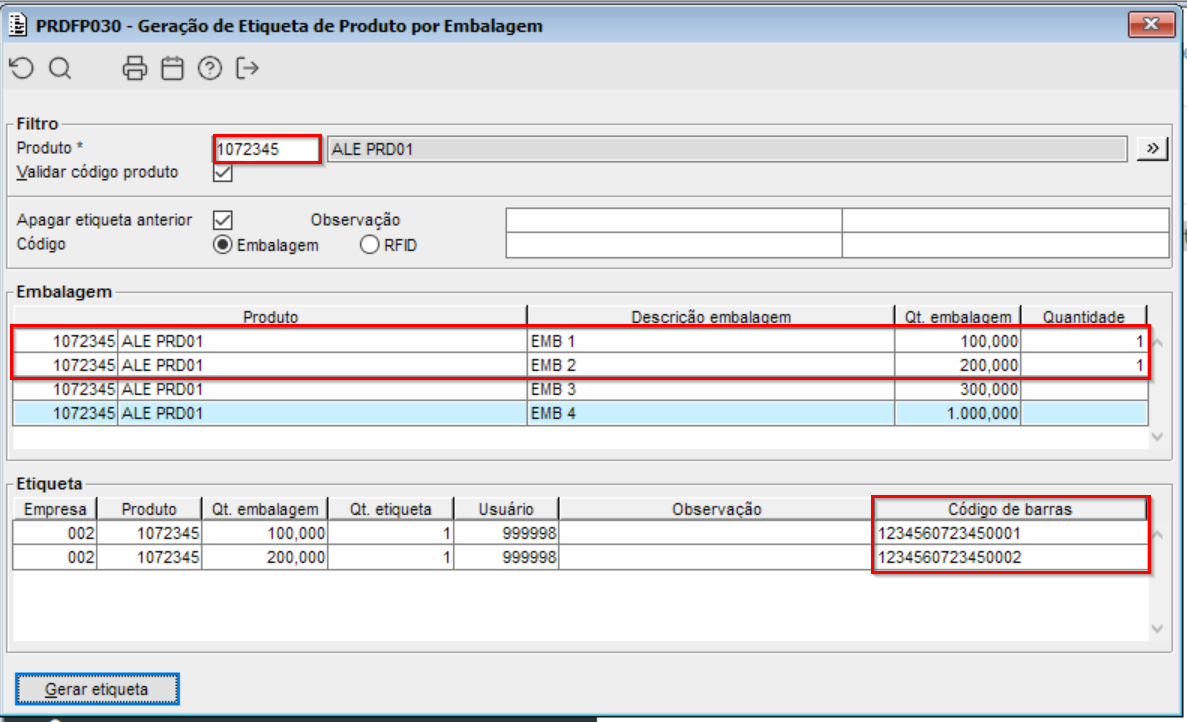Image resolution: width=1187 pixels, height=722 pixels.
Task: Click the ALE PRD01 product description field
Action: click(727, 149)
